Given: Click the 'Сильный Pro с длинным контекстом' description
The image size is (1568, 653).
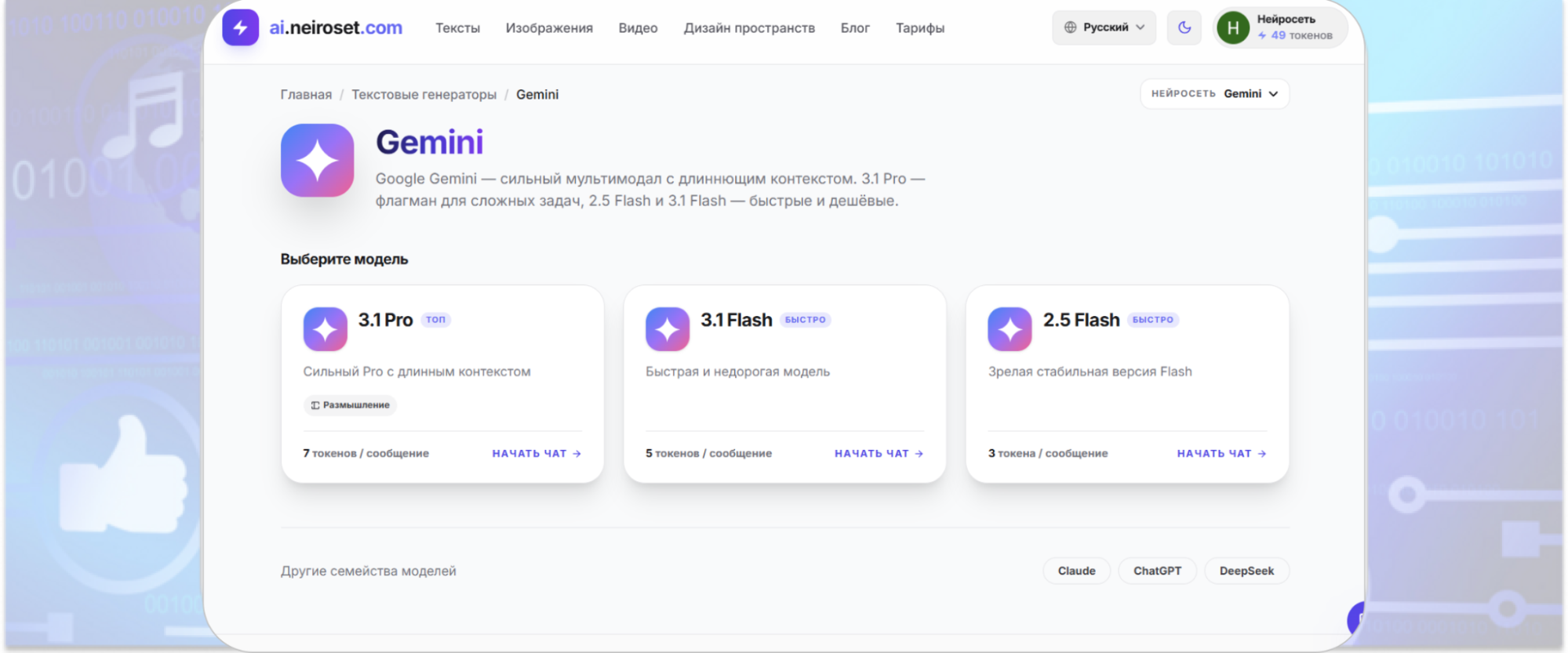Looking at the screenshot, I should coord(417,372).
